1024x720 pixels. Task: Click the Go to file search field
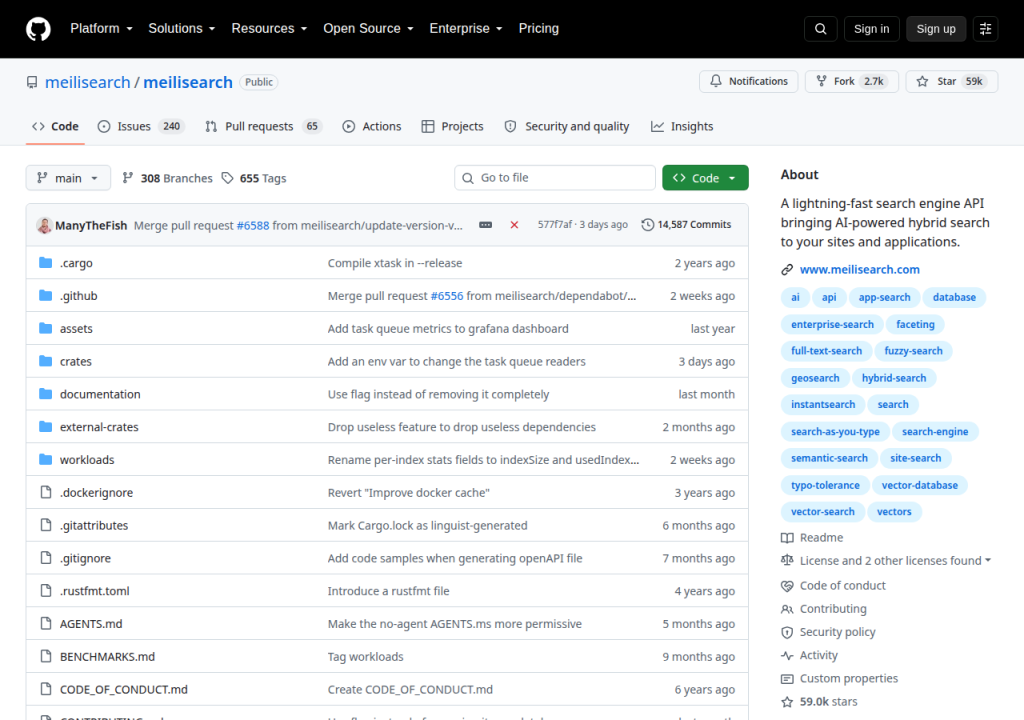pos(554,178)
